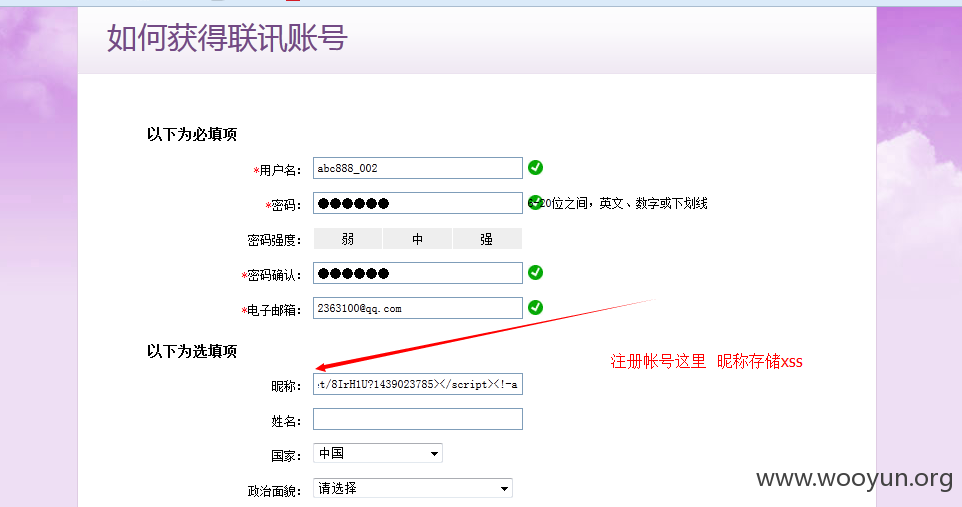
Task: Click the 强 password strength segment
Action: pyautogui.click(x=487, y=239)
